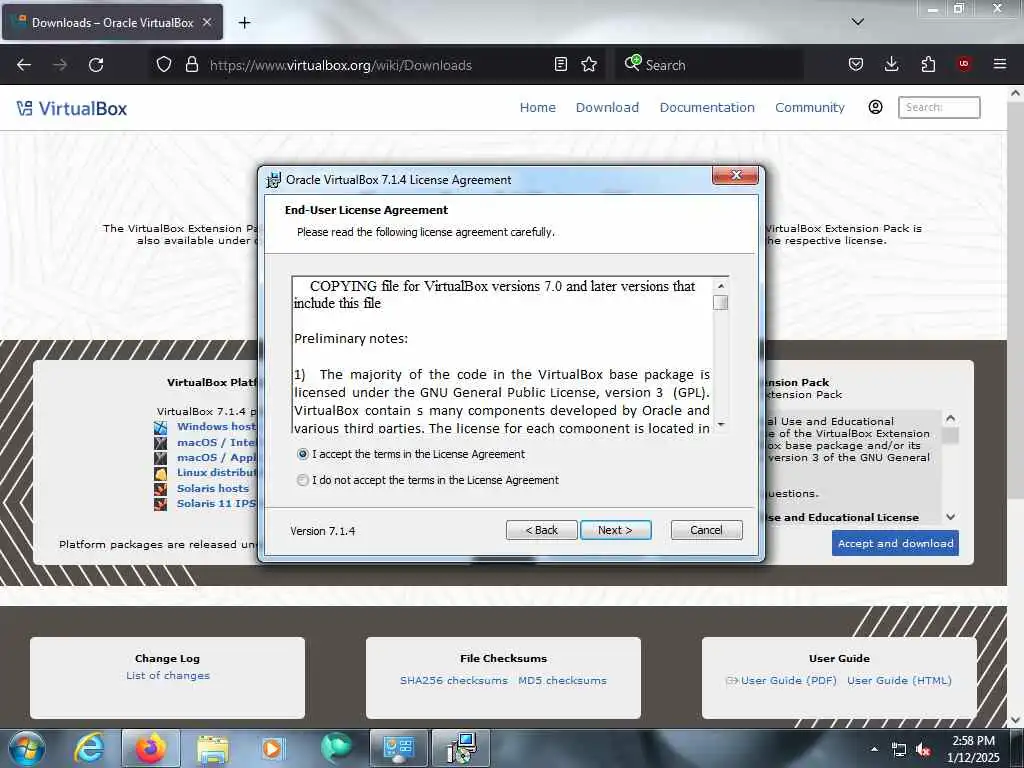Click the Firefox Search box

pos(709,65)
